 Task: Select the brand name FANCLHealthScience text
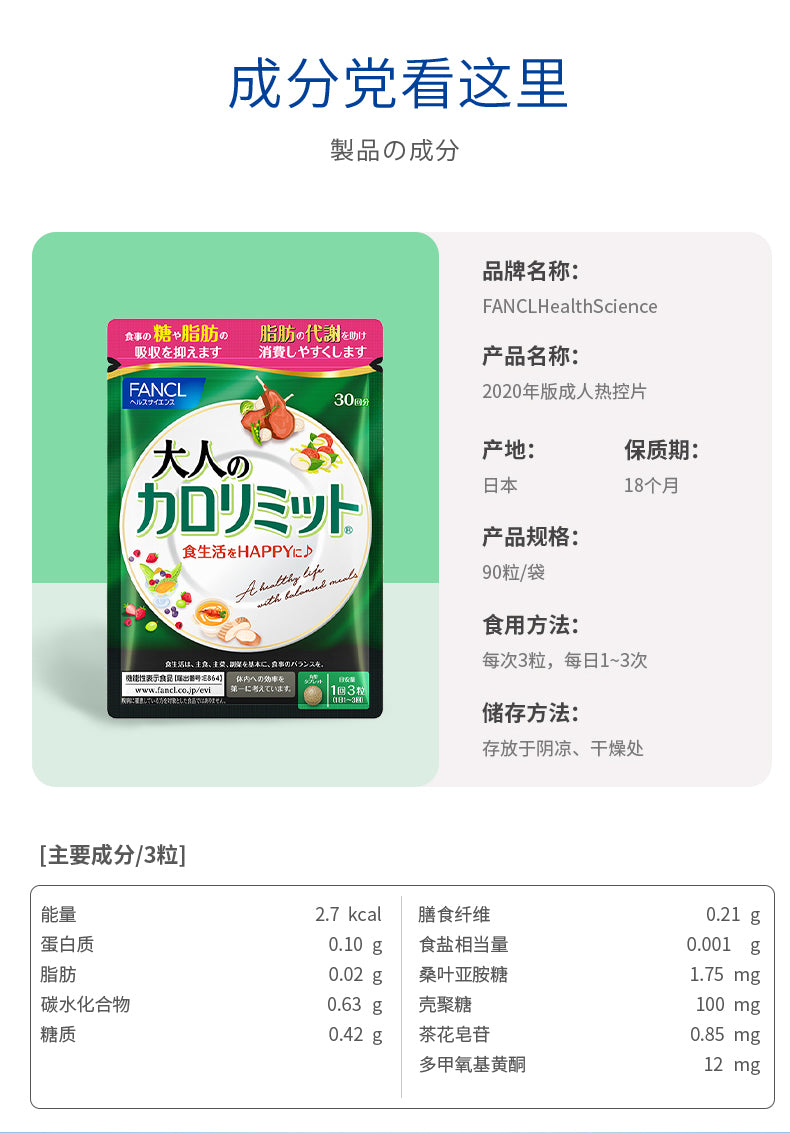pyautogui.click(x=570, y=306)
